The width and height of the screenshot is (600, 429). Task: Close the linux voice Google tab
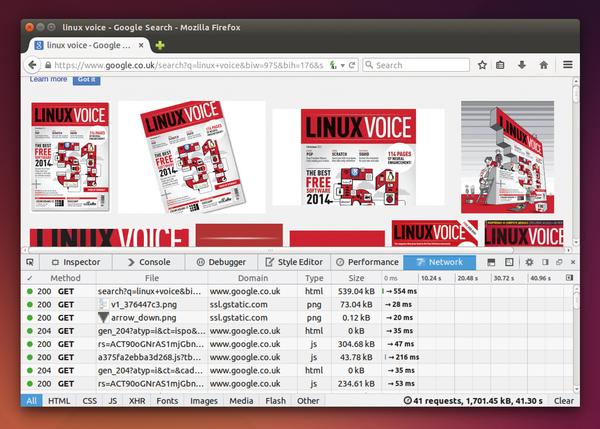[141, 45]
